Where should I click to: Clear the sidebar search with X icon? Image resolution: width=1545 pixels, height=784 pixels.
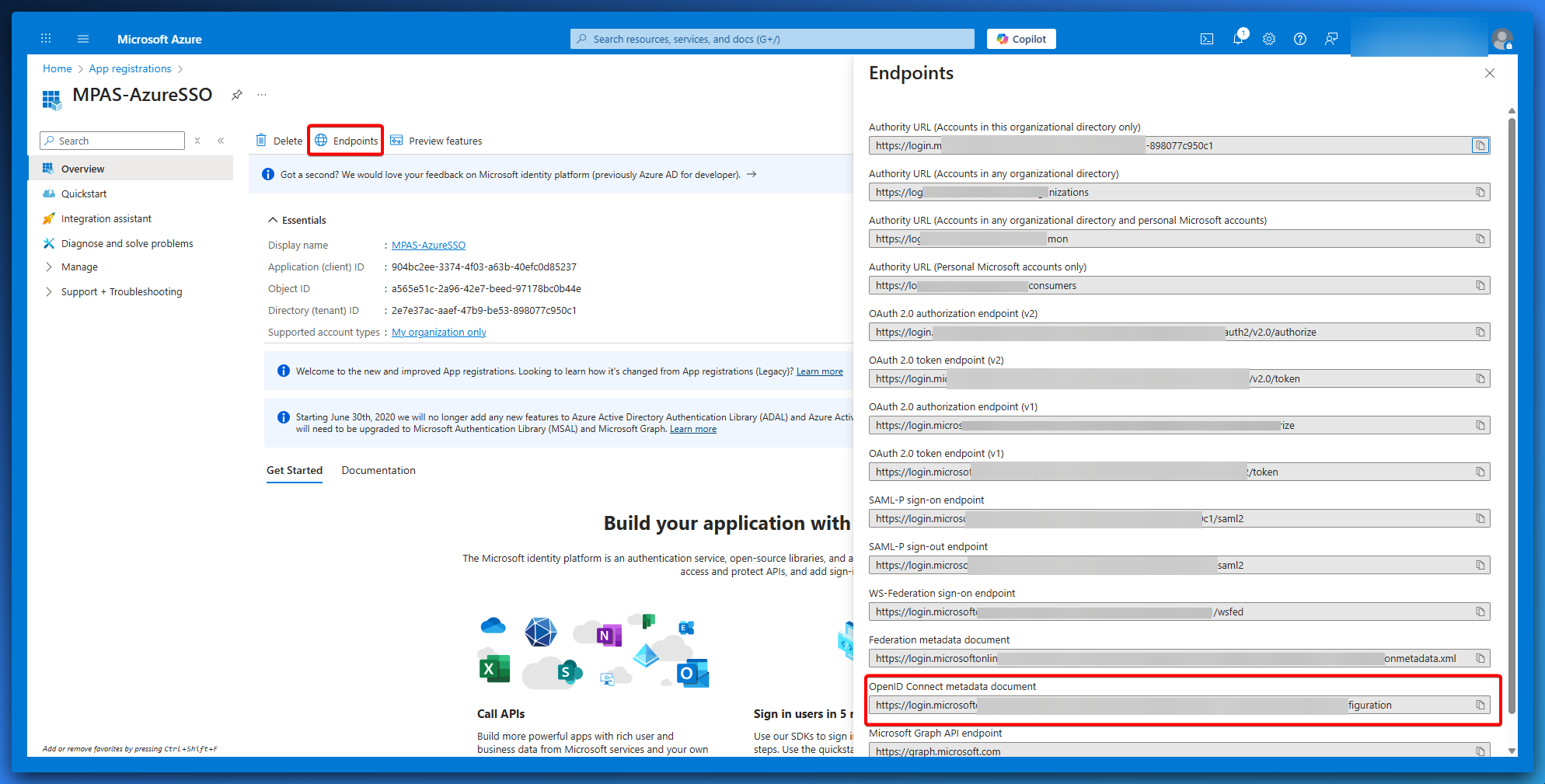coord(197,141)
